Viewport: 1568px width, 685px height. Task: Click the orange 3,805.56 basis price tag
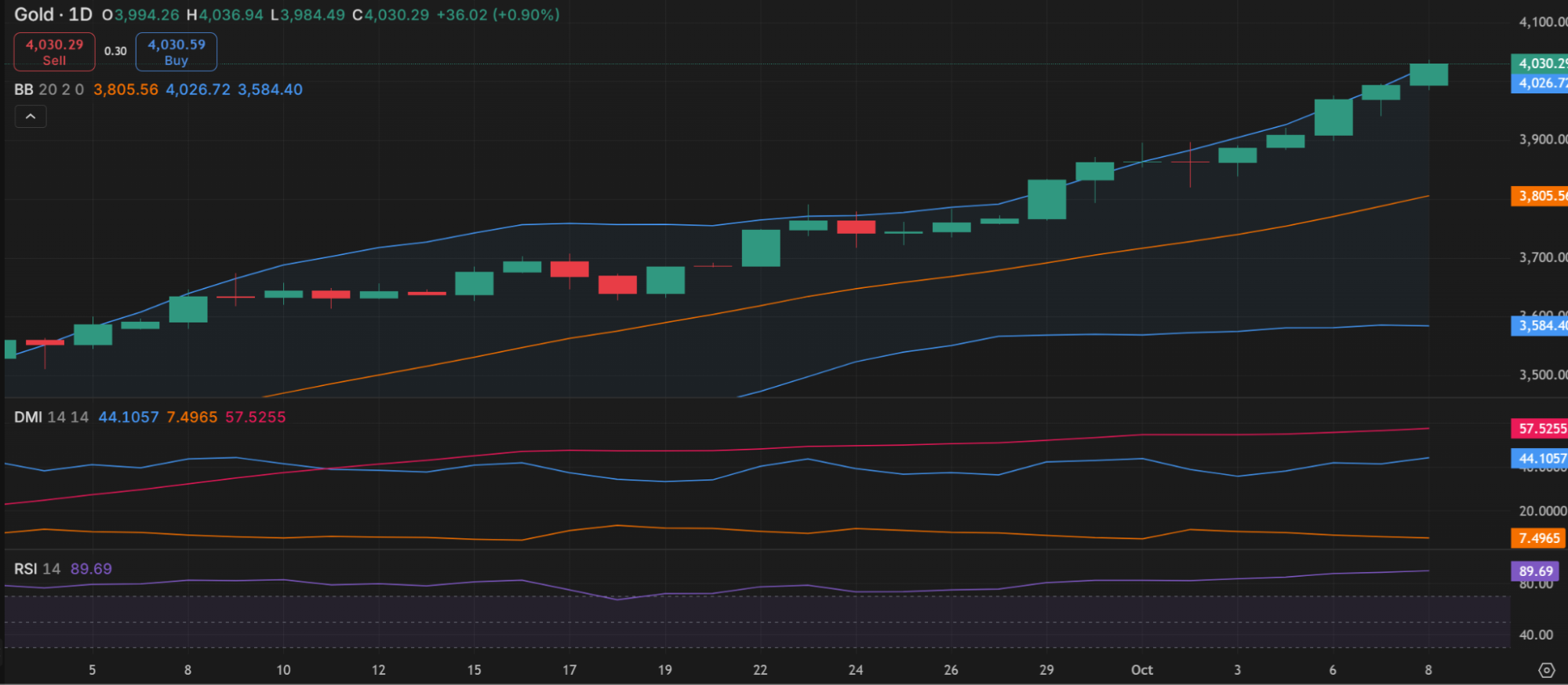tap(1539, 196)
